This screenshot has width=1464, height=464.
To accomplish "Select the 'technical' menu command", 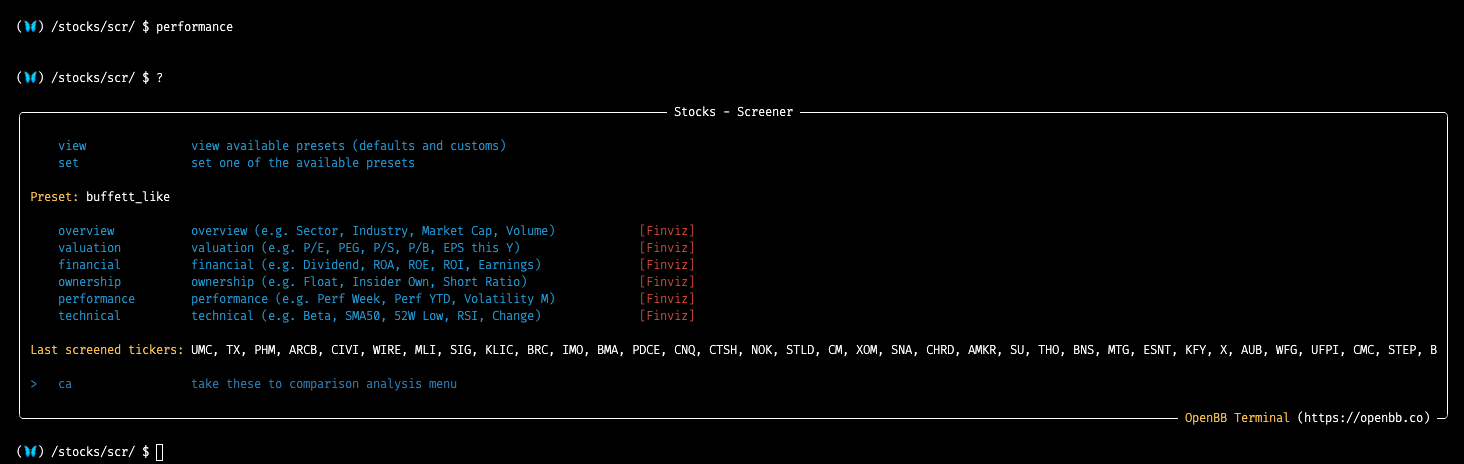I will [x=89, y=316].
